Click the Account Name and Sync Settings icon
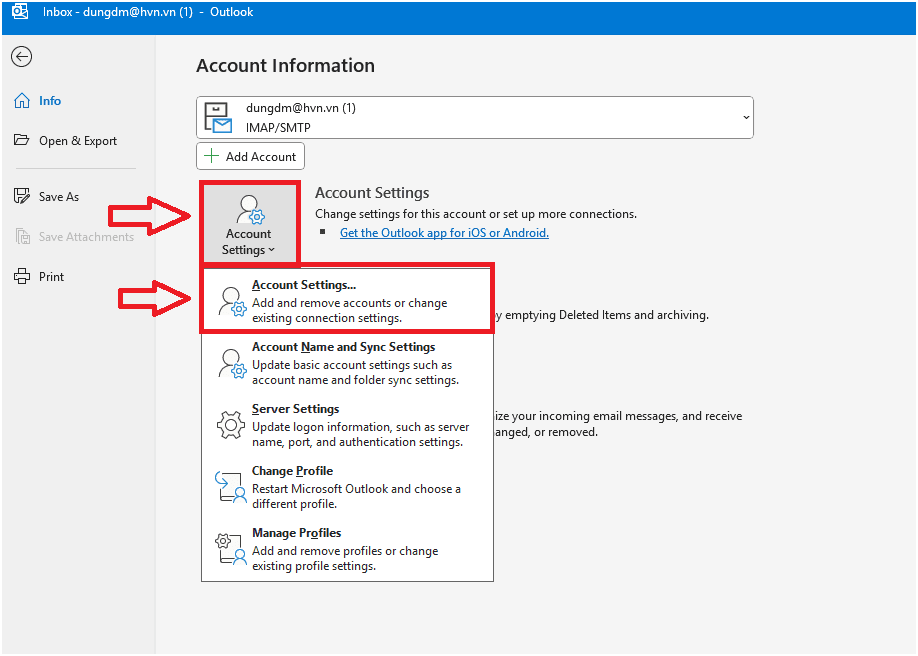Screen dimensions: 918x656 click(x=232, y=363)
